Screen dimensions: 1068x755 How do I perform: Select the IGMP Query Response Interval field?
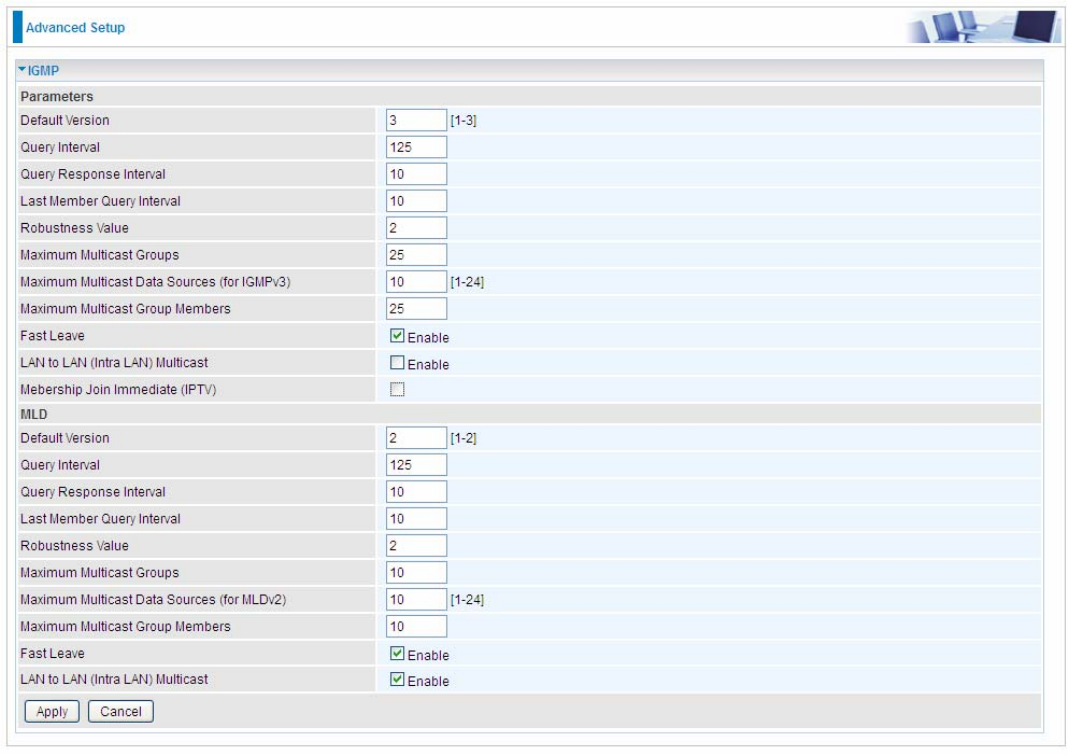coord(416,174)
